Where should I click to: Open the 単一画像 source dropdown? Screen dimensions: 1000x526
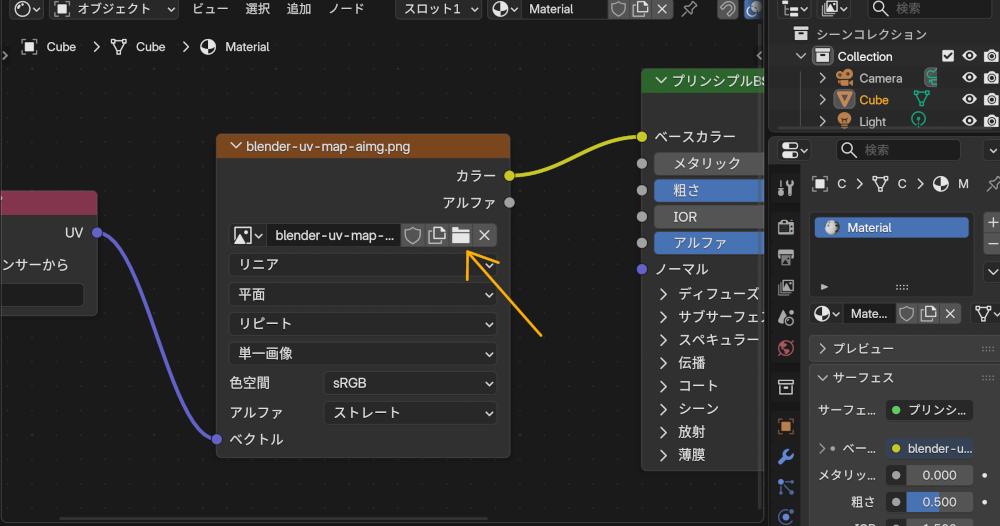click(363, 353)
